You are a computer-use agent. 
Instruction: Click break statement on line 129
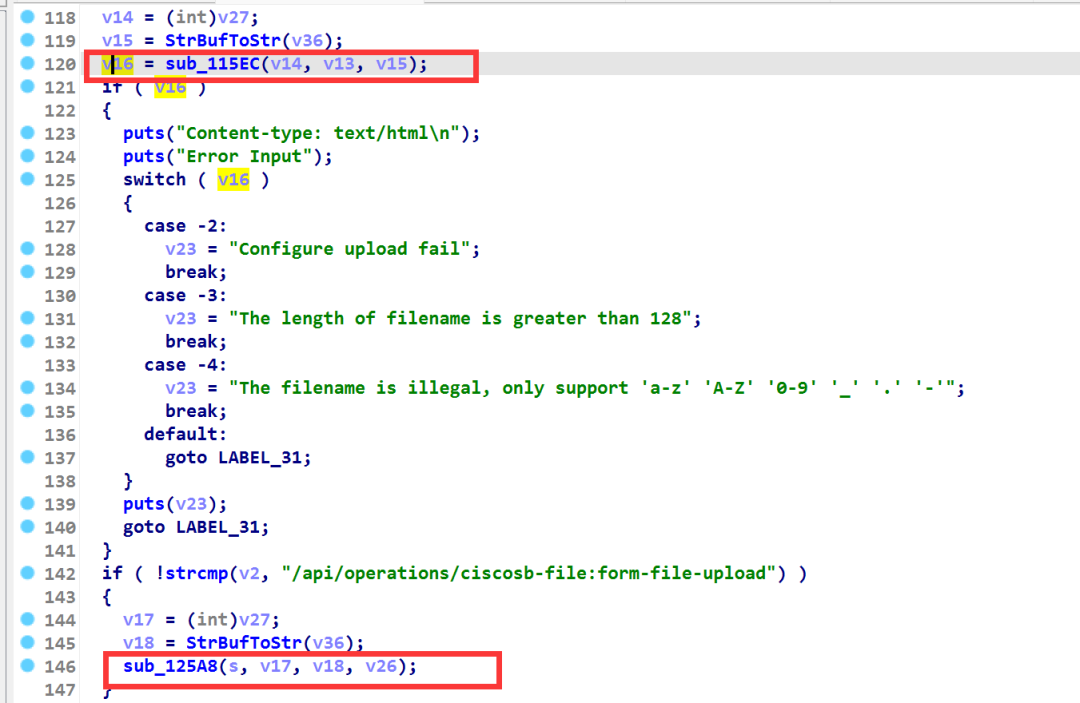pos(196,272)
